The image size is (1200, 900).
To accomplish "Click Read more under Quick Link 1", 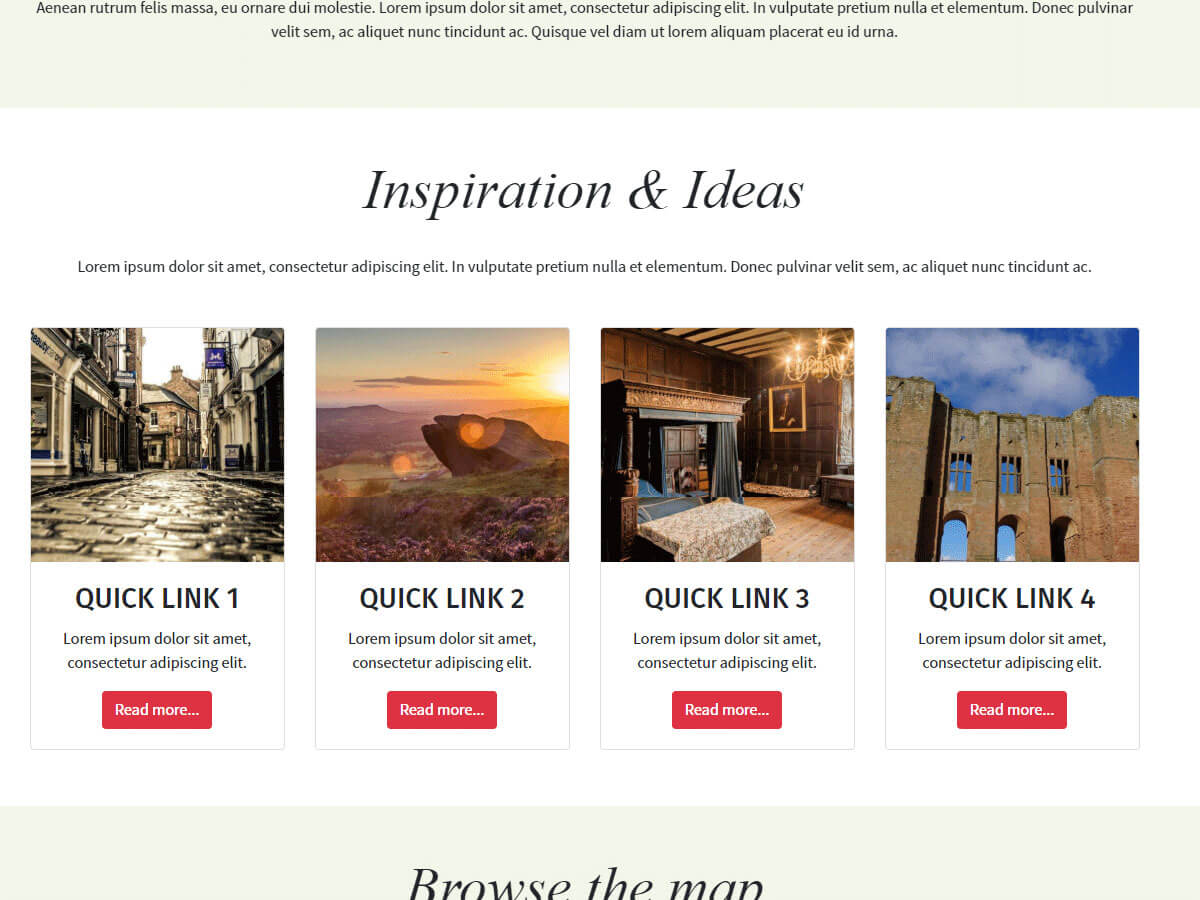I will (157, 710).
